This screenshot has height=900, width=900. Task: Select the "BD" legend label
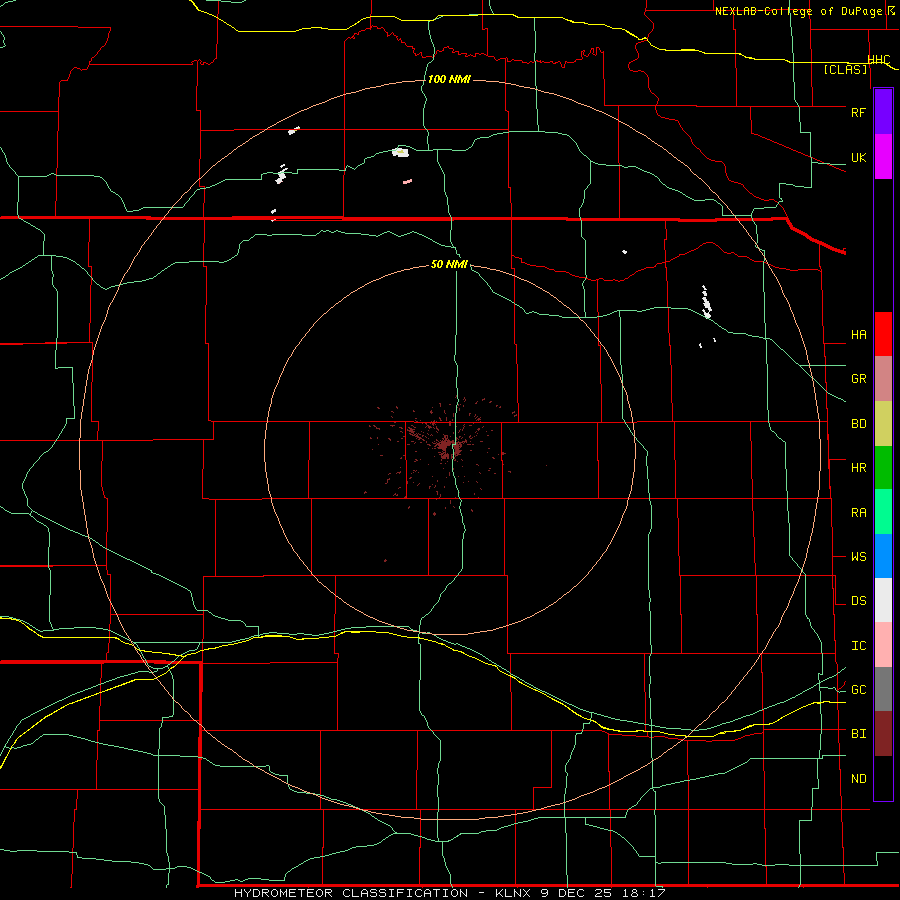tap(858, 424)
